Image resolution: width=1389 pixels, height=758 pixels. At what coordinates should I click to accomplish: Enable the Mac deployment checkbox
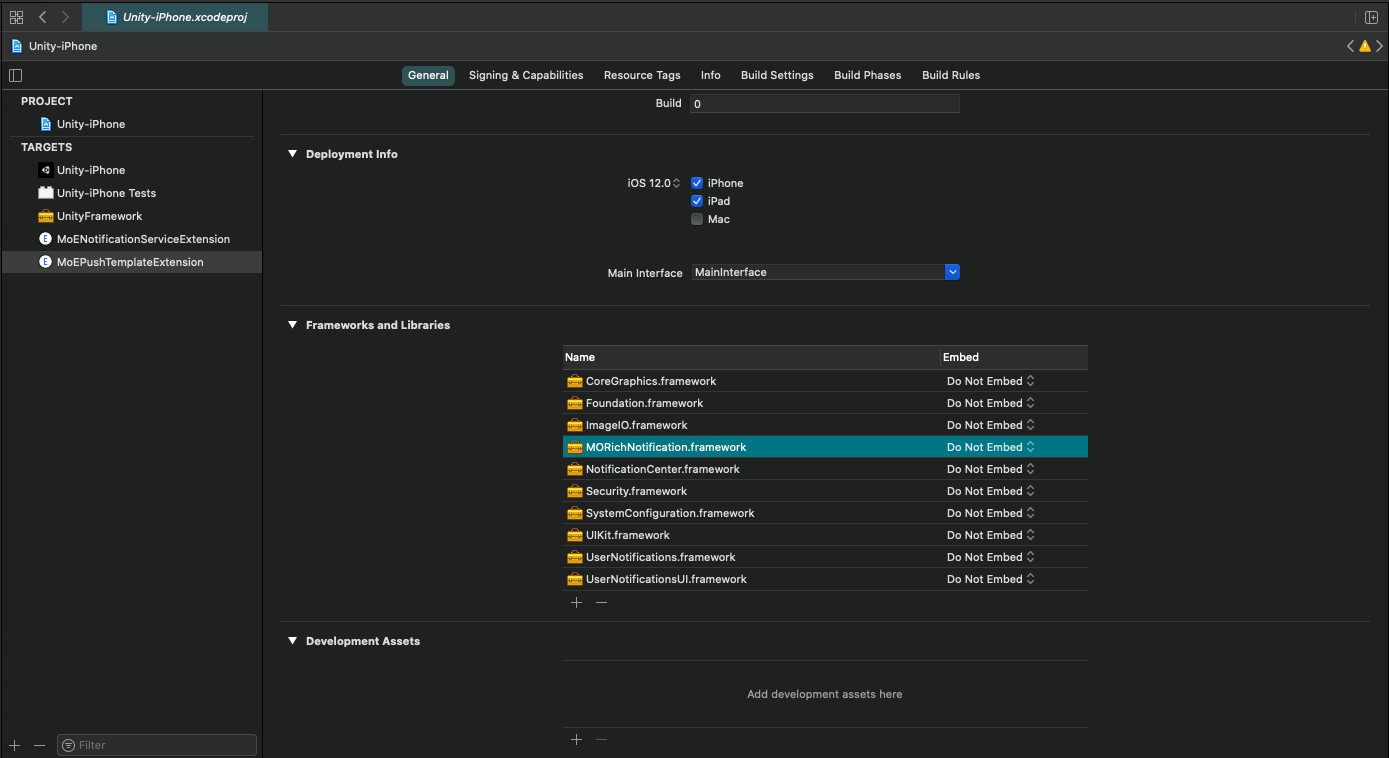point(697,219)
